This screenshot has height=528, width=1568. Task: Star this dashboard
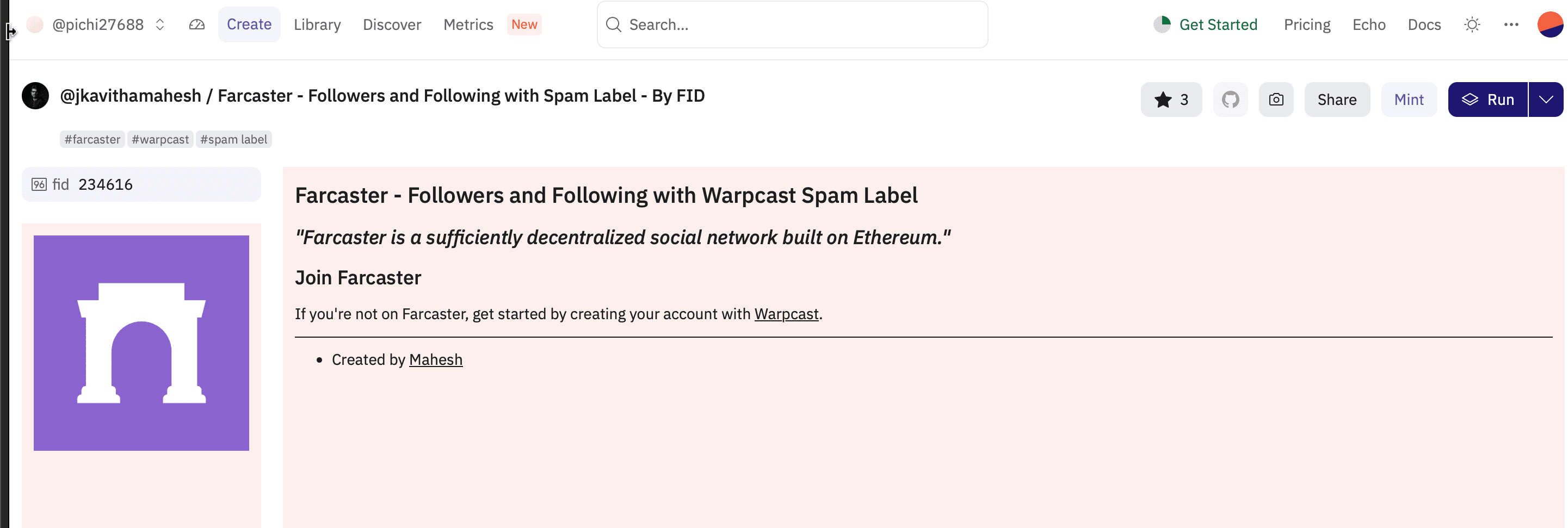[x=1171, y=99]
